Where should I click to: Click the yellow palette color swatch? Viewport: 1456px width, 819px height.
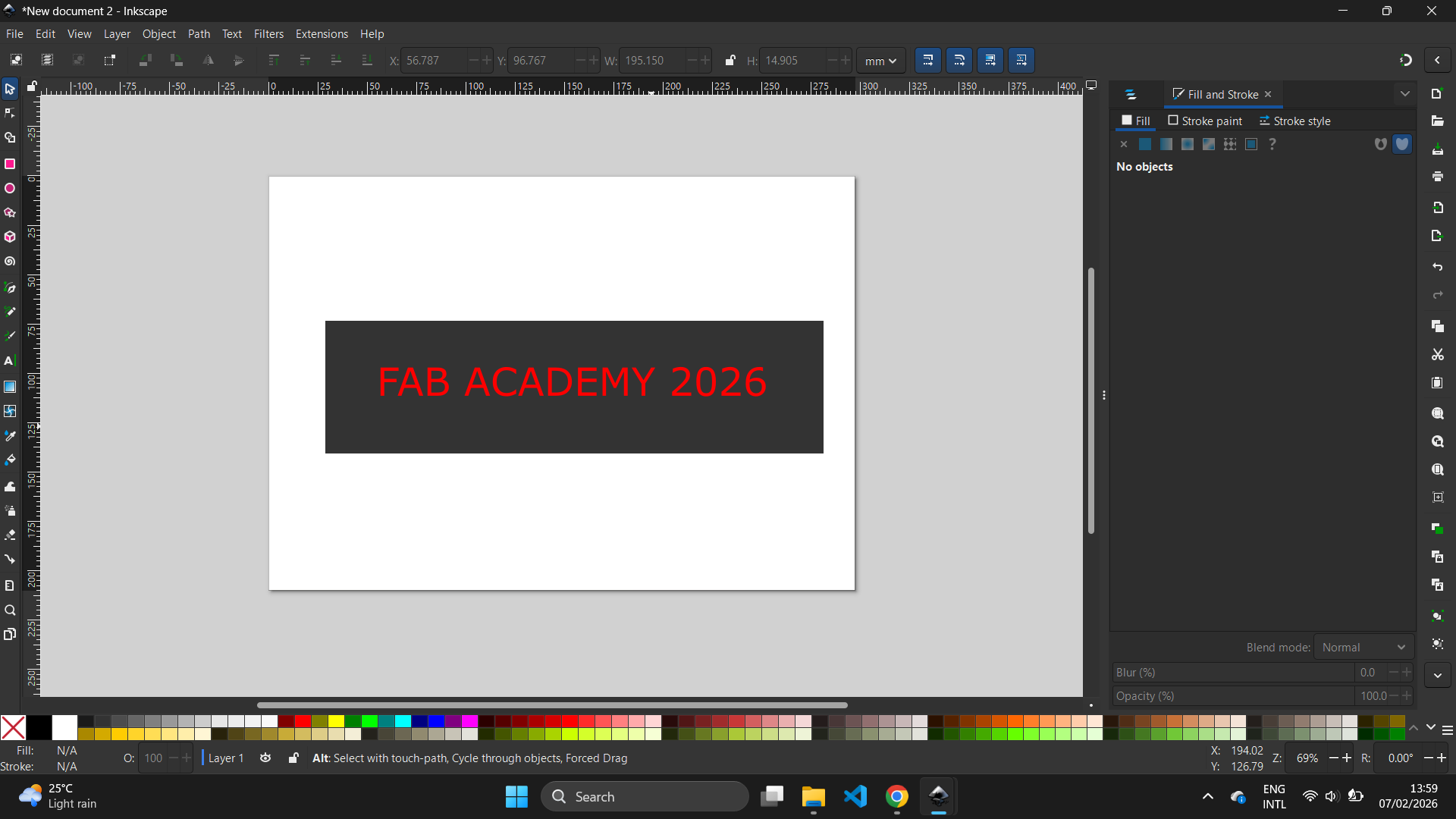336,721
